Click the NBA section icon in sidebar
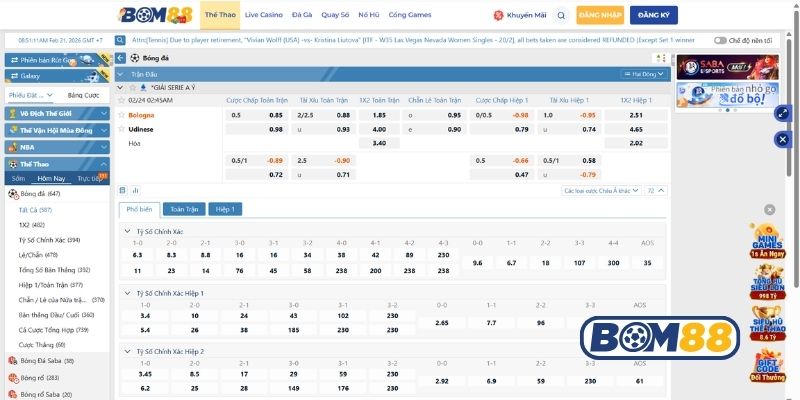This screenshot has height=400, width=800. coord(13,147)
